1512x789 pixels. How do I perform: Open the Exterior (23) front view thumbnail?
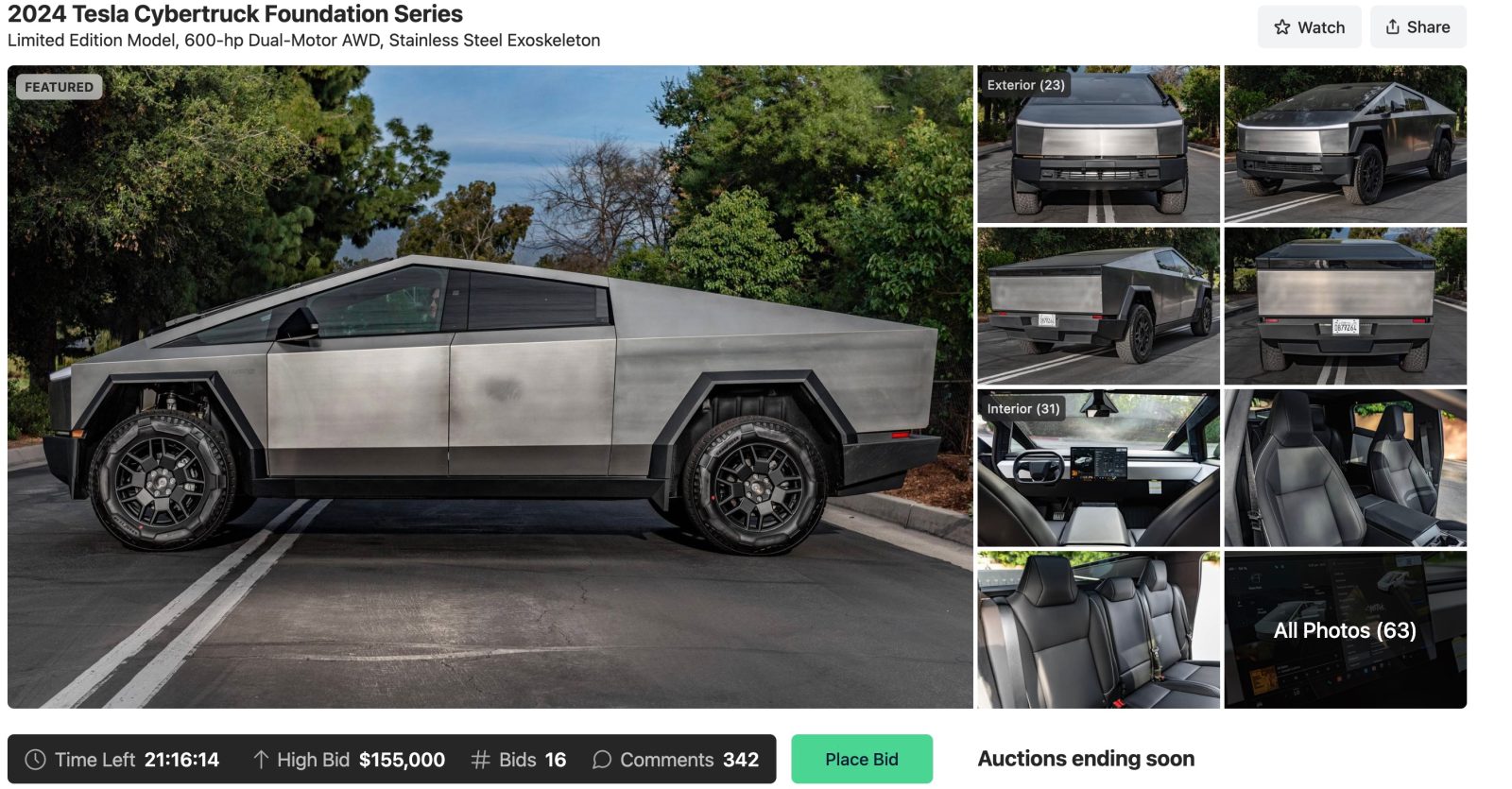tap(1098, 144)
